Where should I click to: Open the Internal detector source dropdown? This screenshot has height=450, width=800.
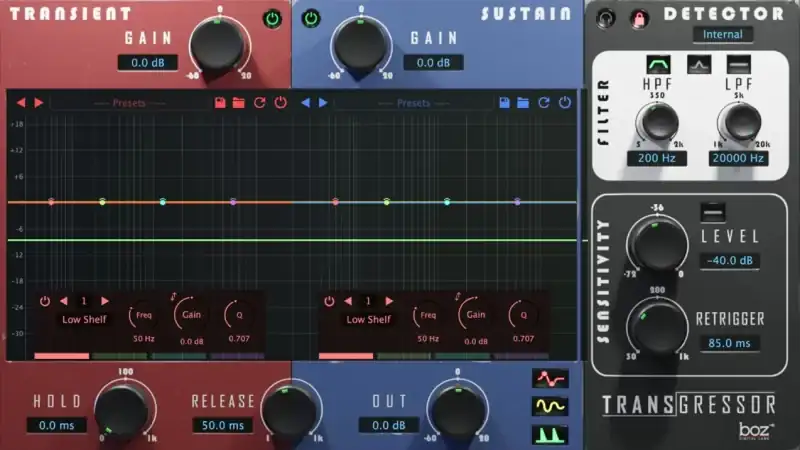[722, 35]
